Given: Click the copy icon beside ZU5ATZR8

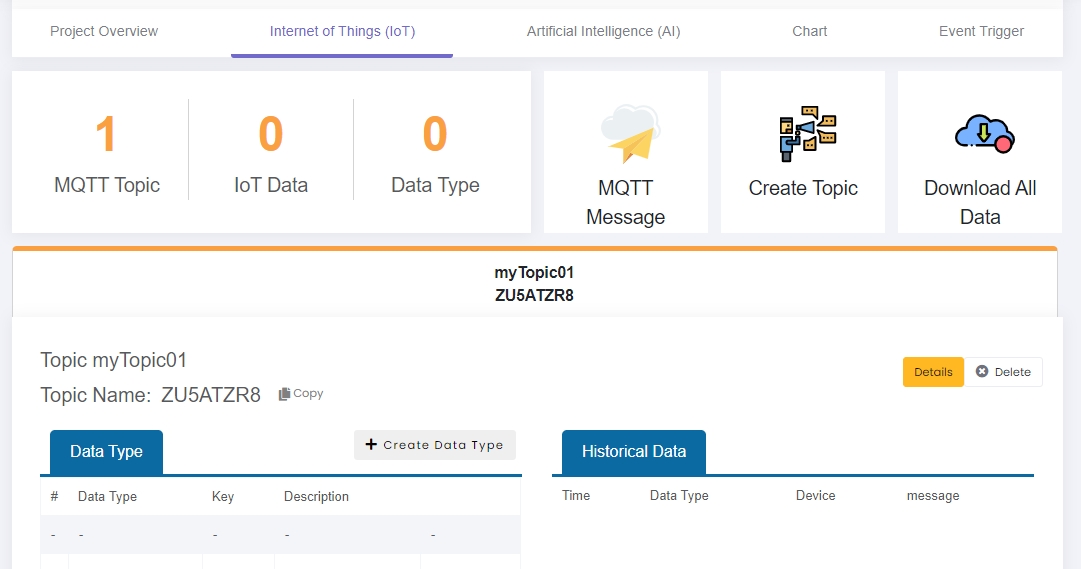Looking at the screenshot, I should tap(284, 394).
